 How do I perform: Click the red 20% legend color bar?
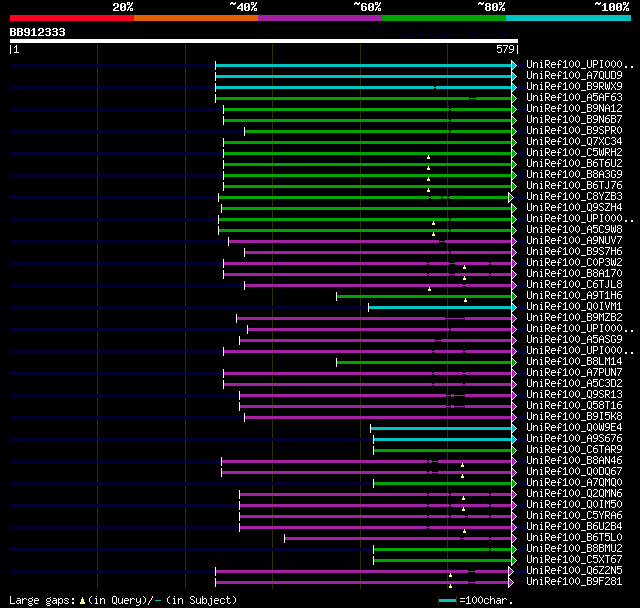[x=72, y=18]
